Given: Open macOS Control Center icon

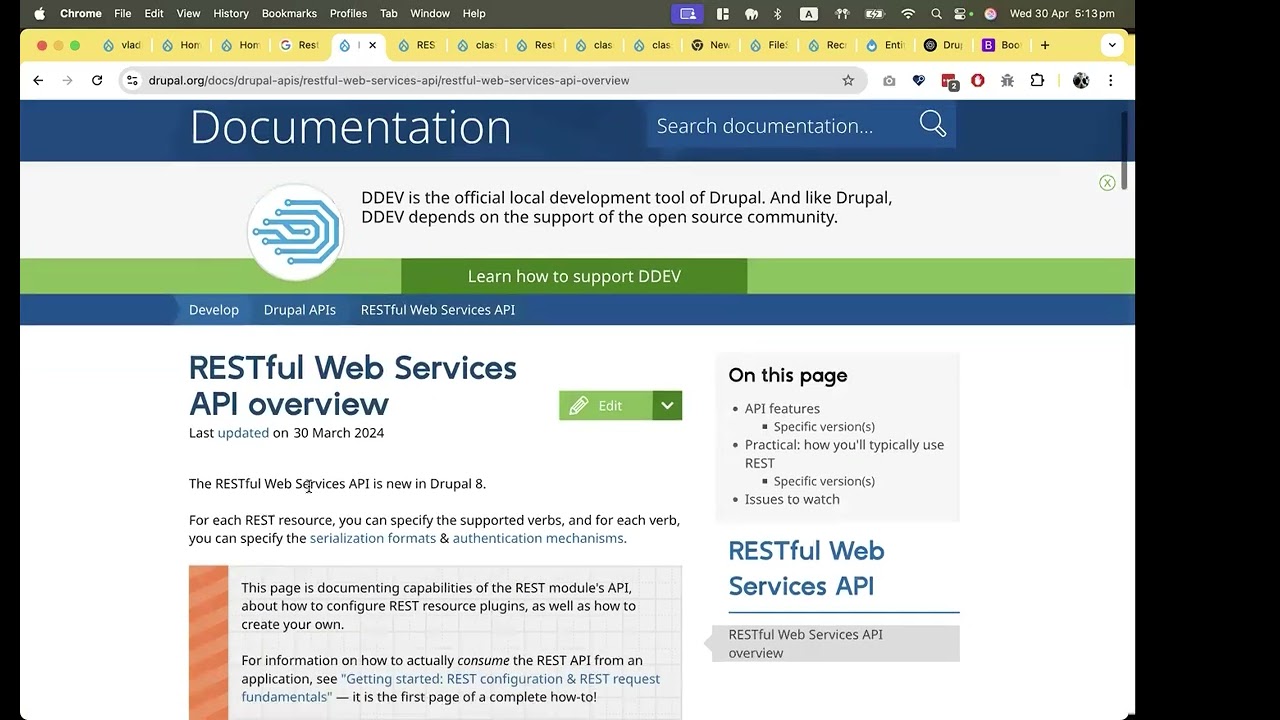Looking at the screenshot, I should click(x=963, y=13).
